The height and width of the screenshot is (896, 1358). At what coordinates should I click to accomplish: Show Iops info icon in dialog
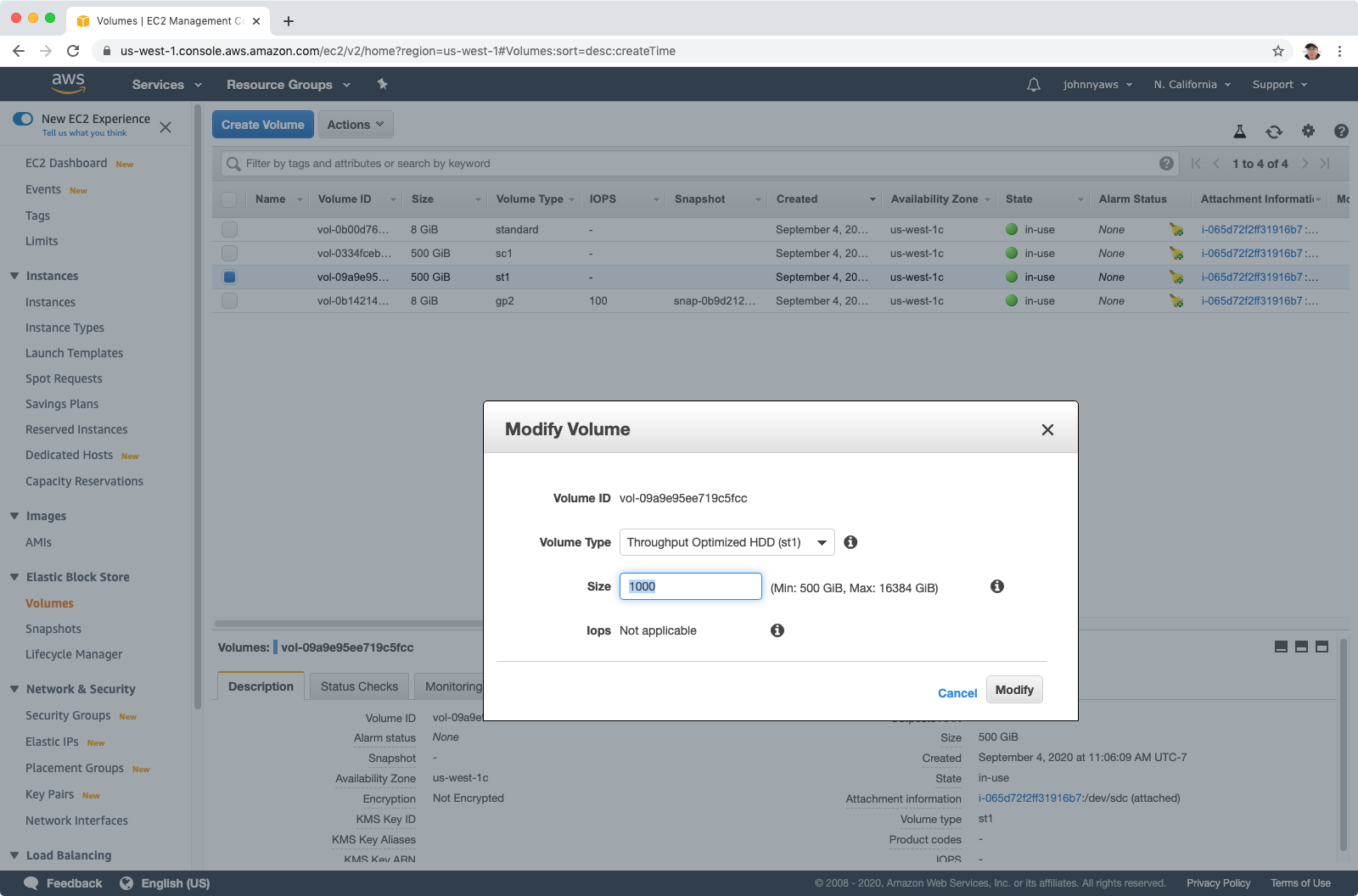tap(777, 630)
